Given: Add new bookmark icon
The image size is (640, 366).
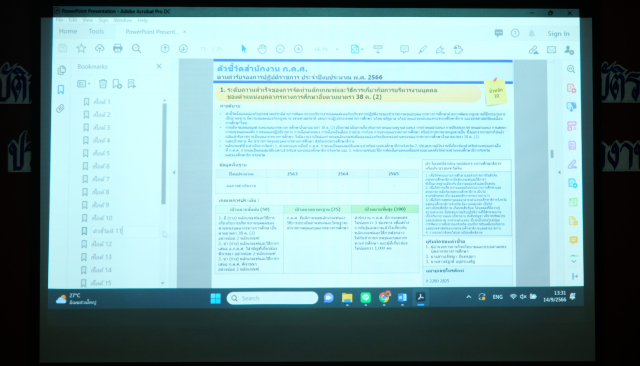Looking at the screenshot, I should point(117,84).
